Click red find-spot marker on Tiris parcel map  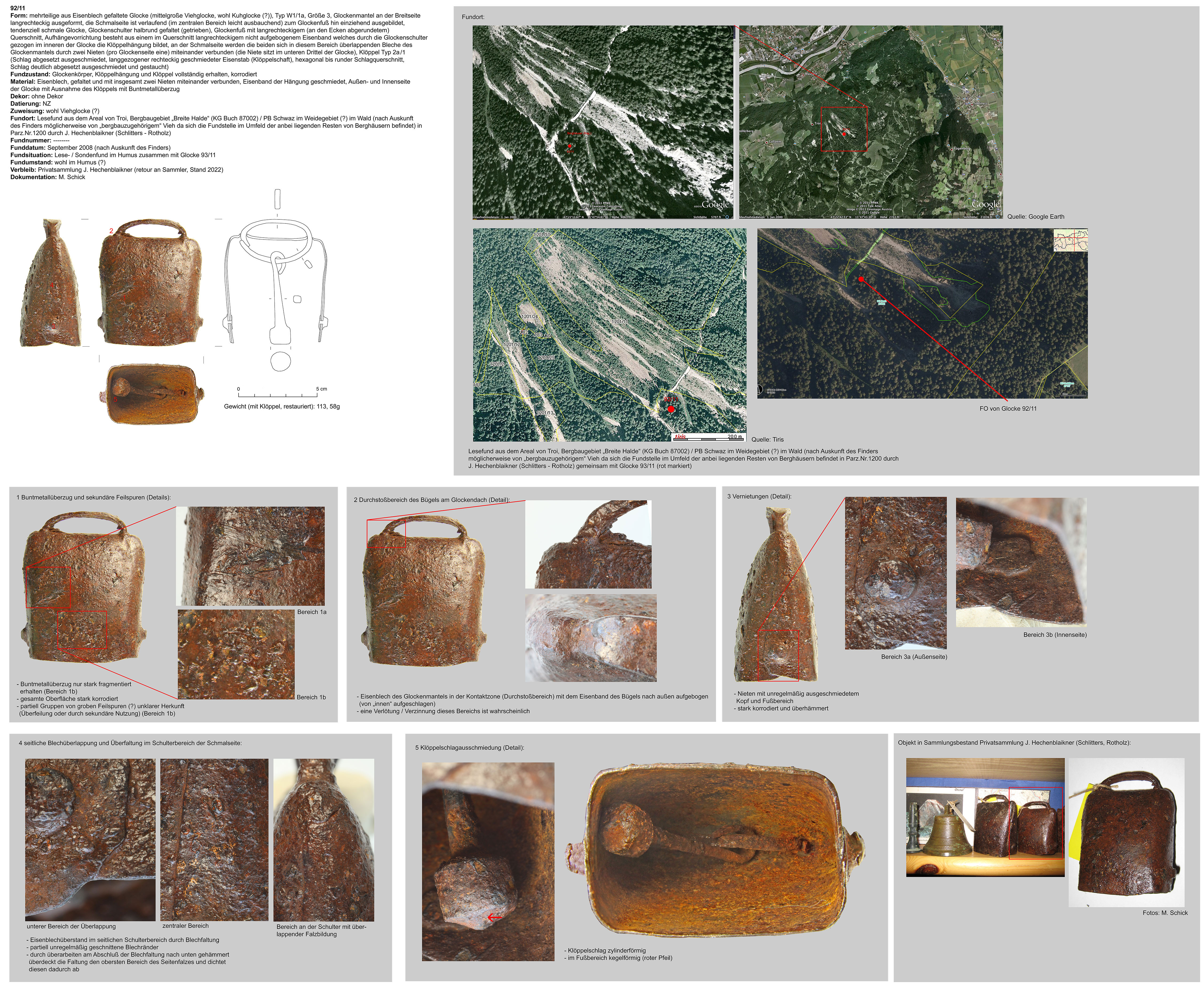click(671, 409)
